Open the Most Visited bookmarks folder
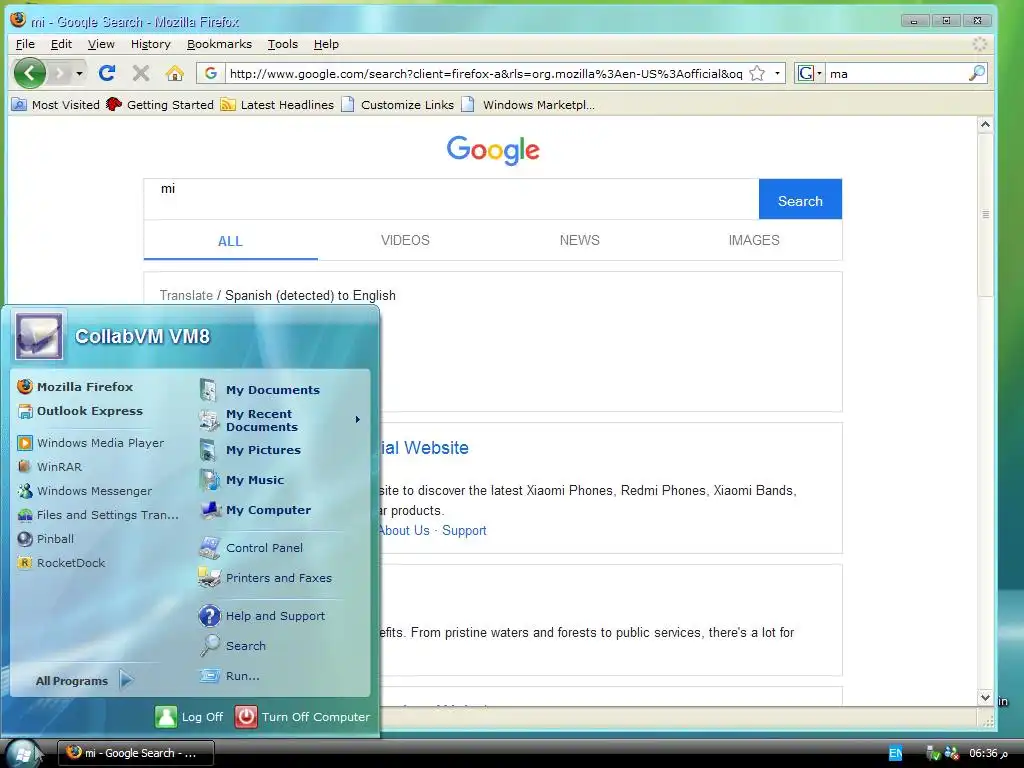Image resolution: width=1024 pixels, height=768 pixels. (x=56, y=104)
